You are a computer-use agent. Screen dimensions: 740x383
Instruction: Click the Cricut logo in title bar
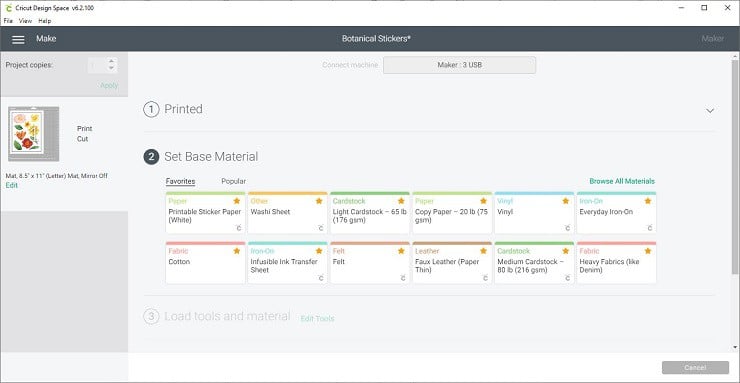(8, 8)
